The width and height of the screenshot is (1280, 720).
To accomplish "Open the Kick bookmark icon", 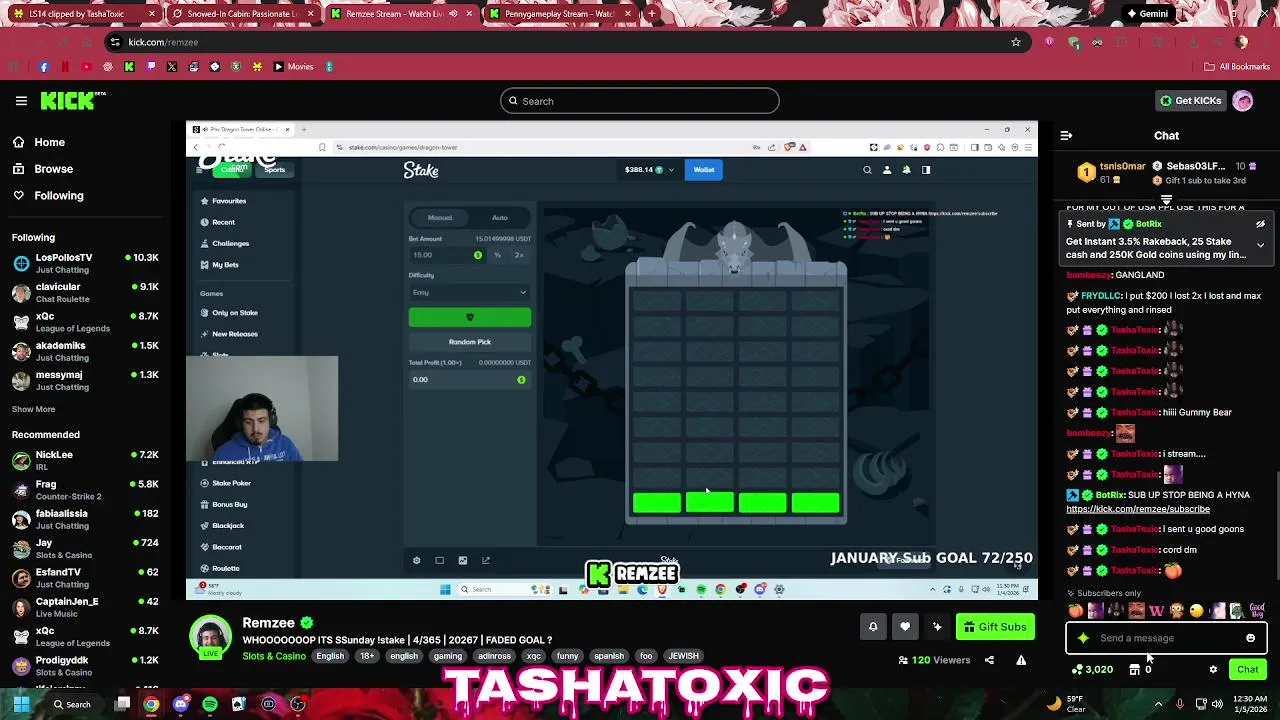I will [129, 67].
